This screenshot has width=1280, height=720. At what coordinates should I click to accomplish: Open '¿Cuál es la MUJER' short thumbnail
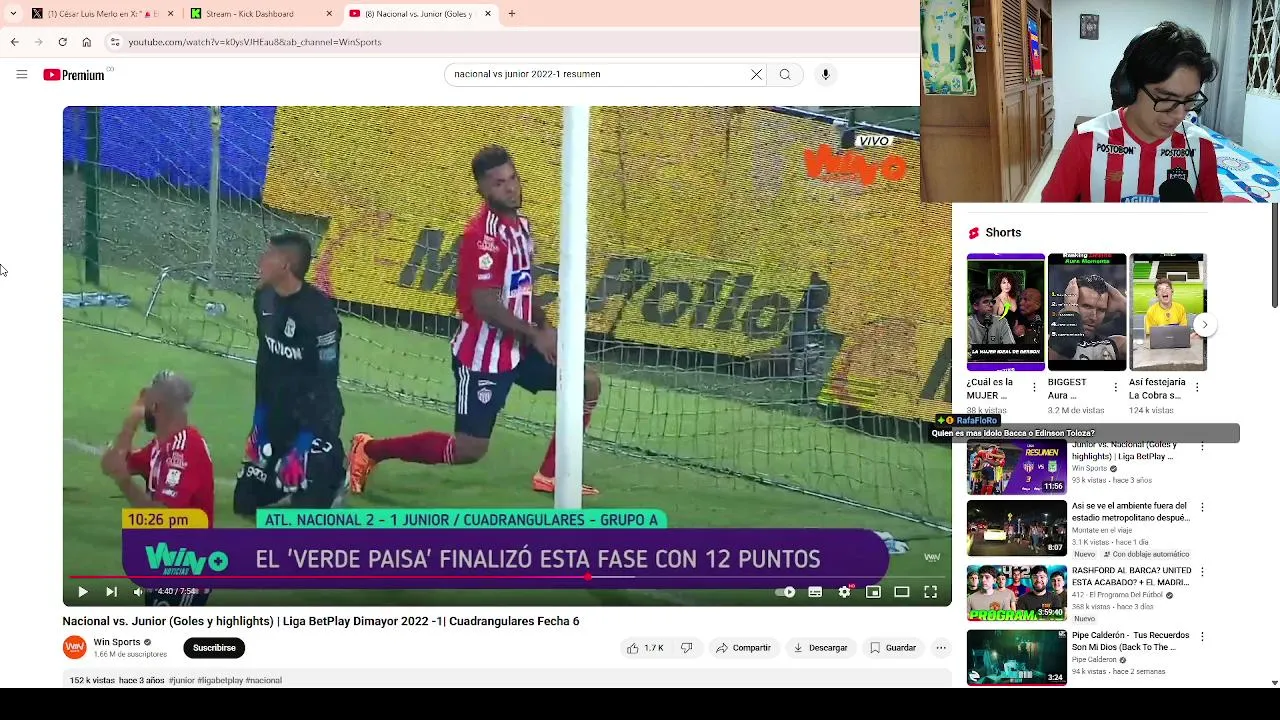point(1005,312)
